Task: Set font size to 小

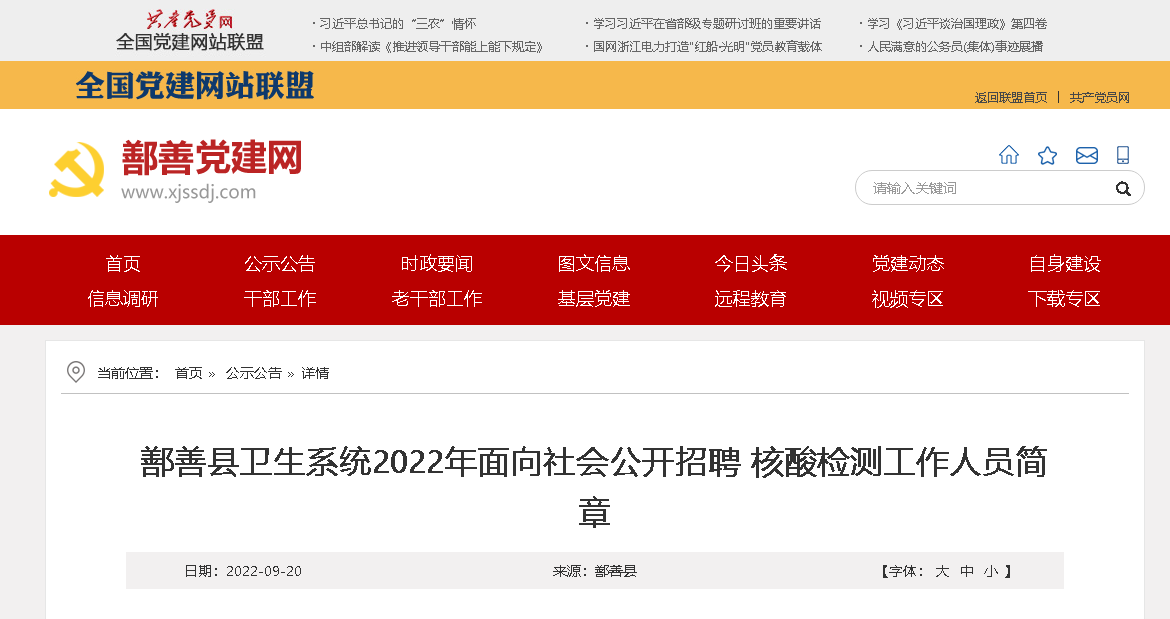Action: (x=991, y=571)
